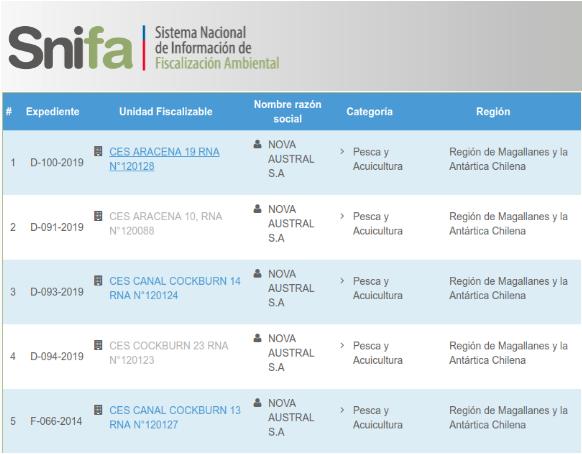Screen dimensions: 582x454
Task: Click Pesca y Acuicultura in row D-091-2019
Action: (x=377, y=223)
